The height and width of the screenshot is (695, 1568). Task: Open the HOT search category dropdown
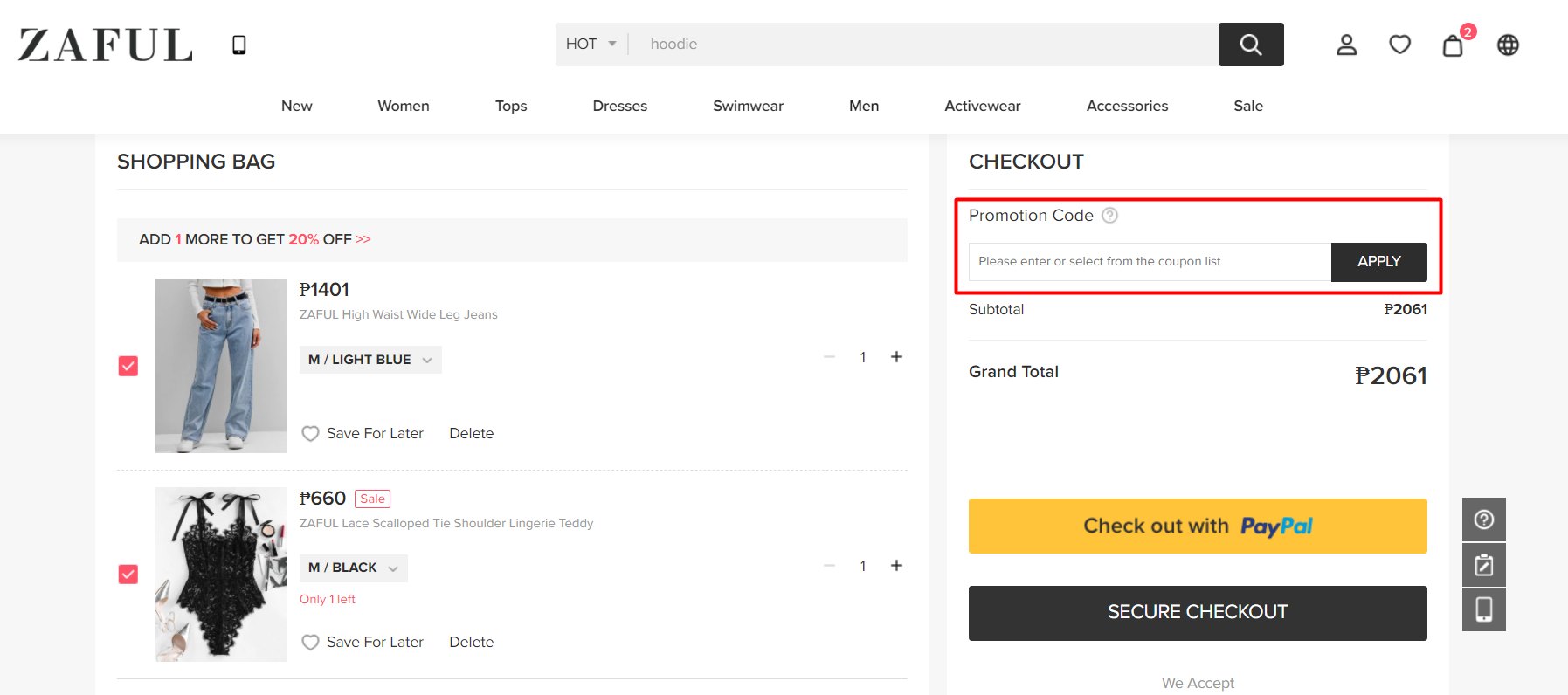tap(591, 44)
